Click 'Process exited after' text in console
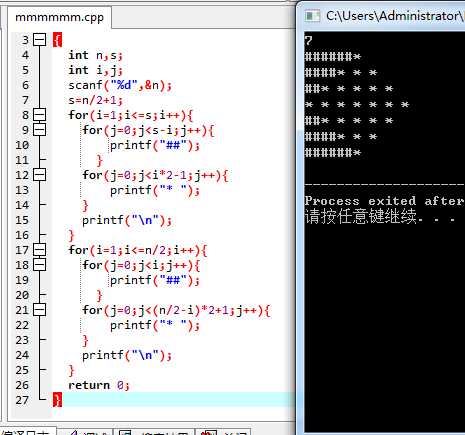 [x=384, y=201]
